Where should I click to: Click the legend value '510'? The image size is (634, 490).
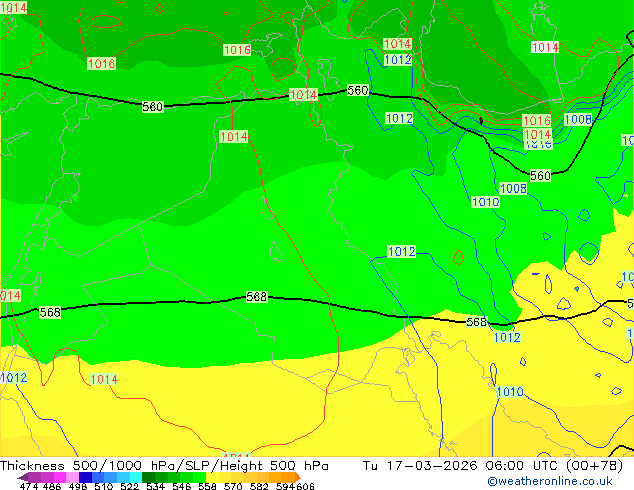pyautogui.click(x=104, y=486)
